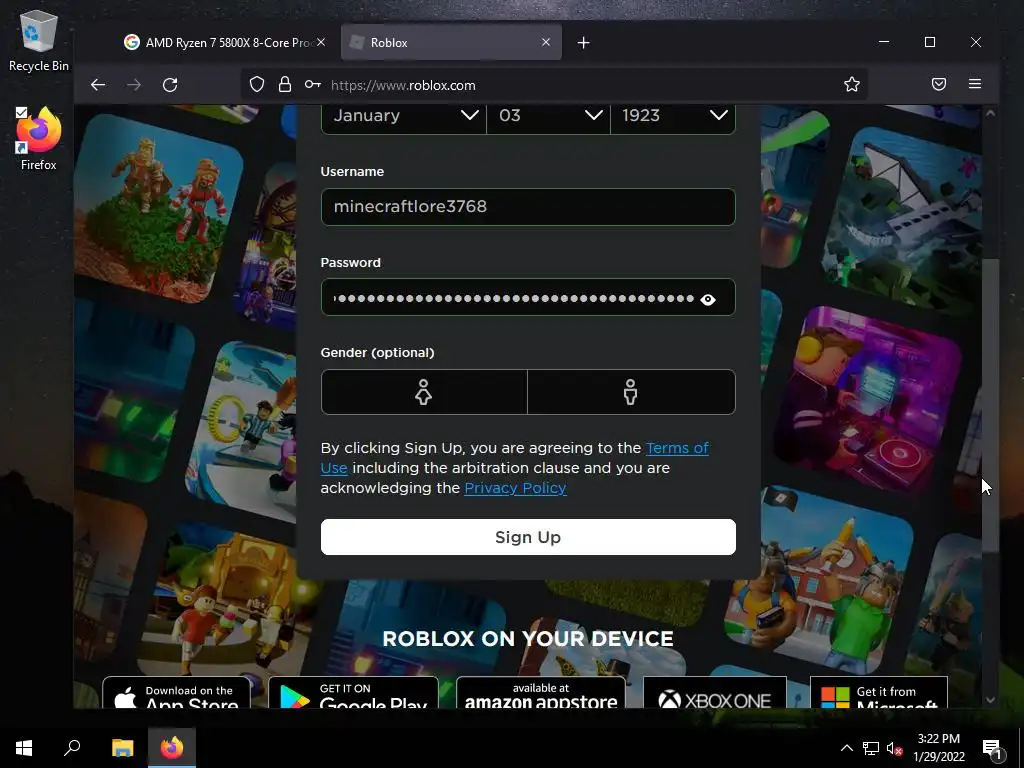Viewport: 1024px width, 768px height.
Task: Open the Windows Start menu
Action: [24, 748]
